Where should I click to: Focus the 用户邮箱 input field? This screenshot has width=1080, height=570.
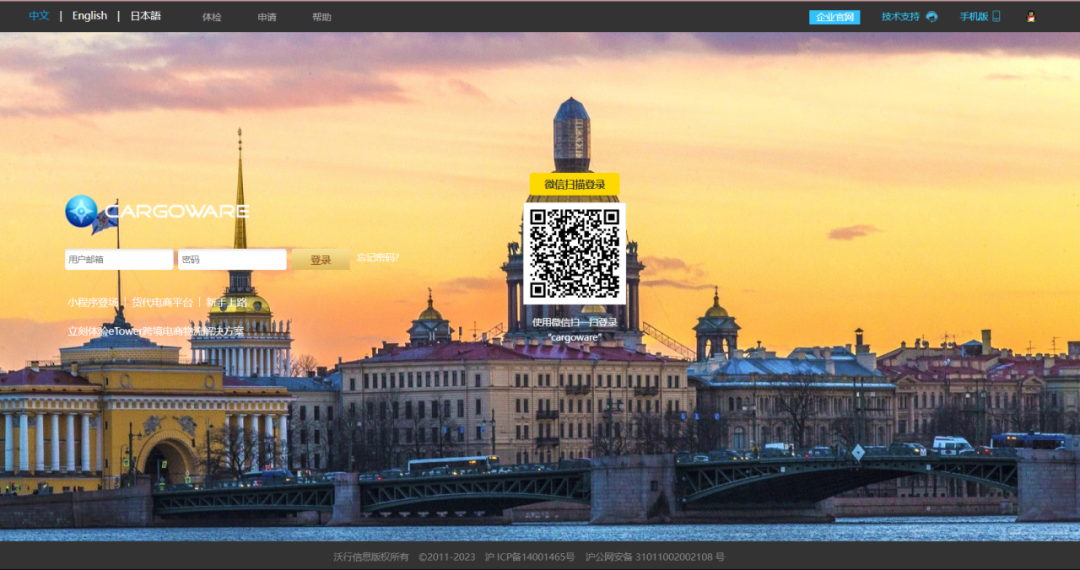pos(119,260)
